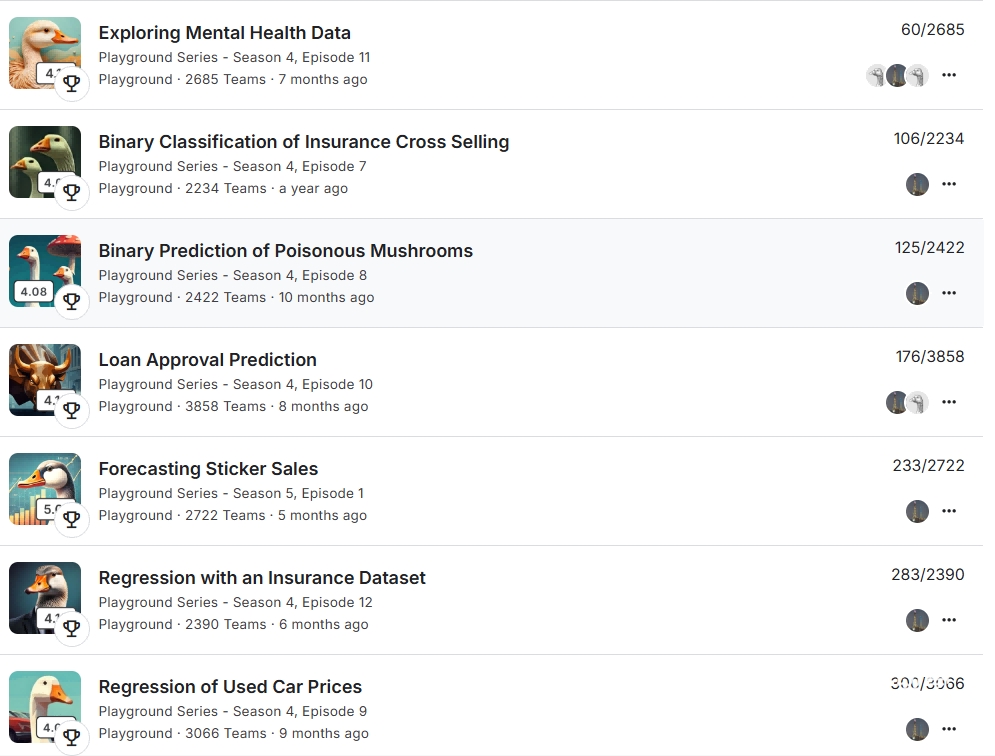Screen dimensions: 995x756
Task: Open Binary Prediction of Poisonous Mushrooms title
Action: point(286,251)
